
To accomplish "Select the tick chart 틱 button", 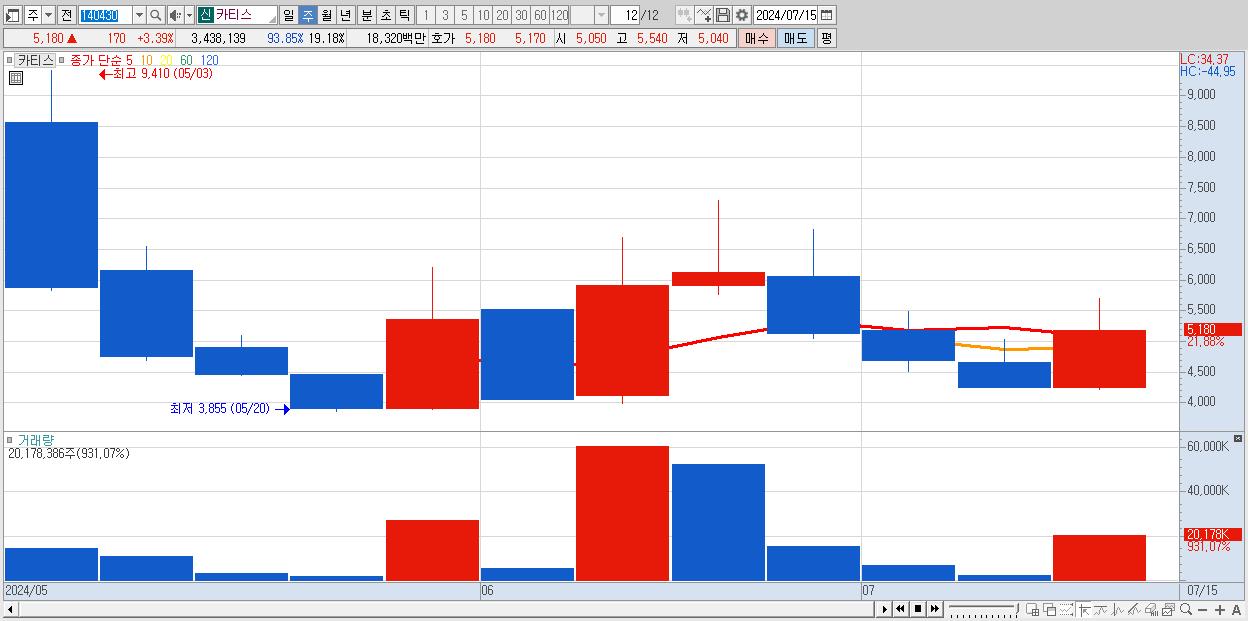I will pyautogui.click(x=404, y=15).
